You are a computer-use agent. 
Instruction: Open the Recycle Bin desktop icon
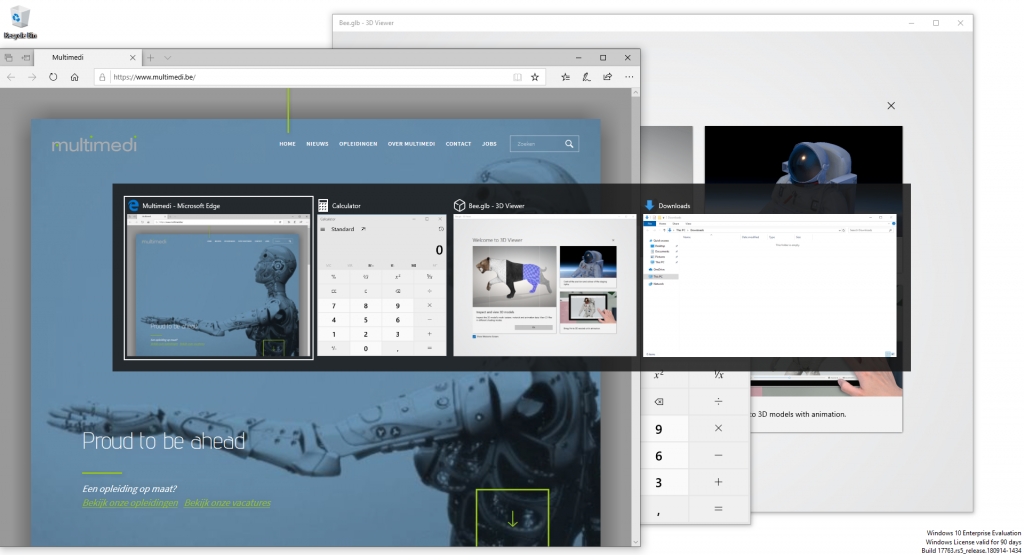point(20,23)
